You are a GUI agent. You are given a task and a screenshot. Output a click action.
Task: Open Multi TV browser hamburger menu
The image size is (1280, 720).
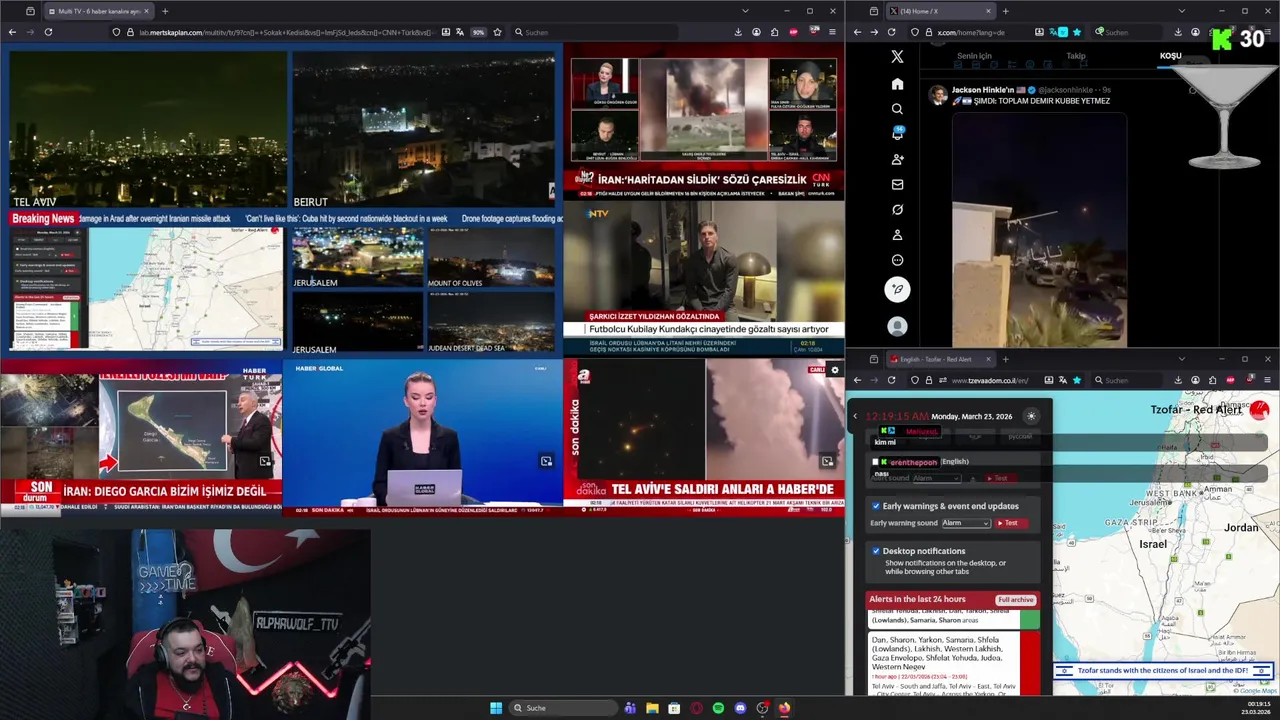click(x=832, y=32)
